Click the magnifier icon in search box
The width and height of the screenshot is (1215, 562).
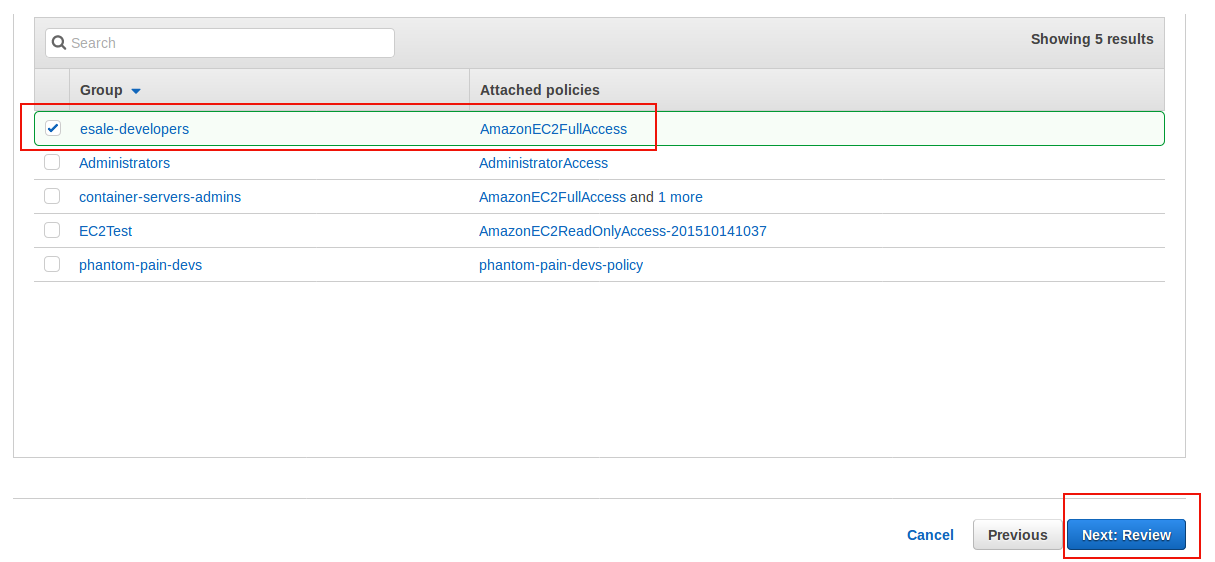coord(59,43)
